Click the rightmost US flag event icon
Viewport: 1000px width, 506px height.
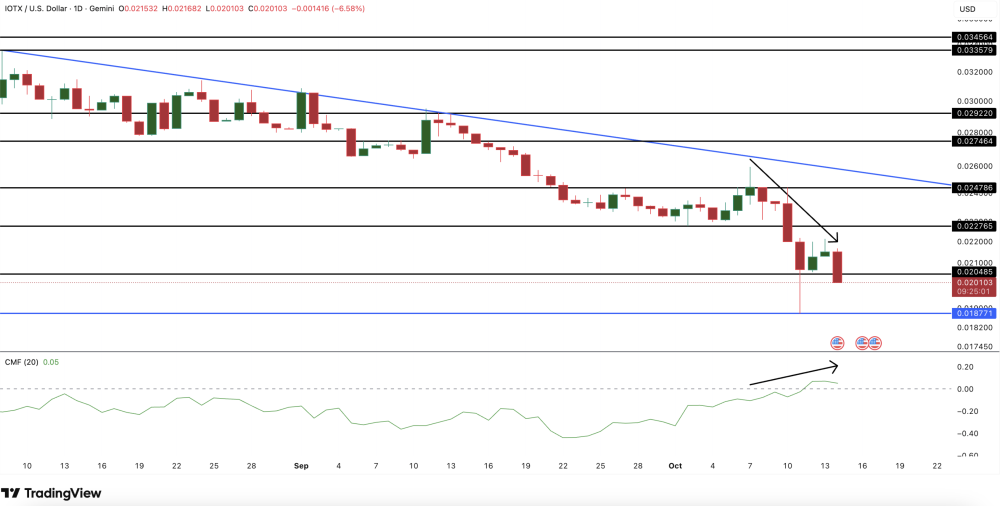(x=874, y=343)
